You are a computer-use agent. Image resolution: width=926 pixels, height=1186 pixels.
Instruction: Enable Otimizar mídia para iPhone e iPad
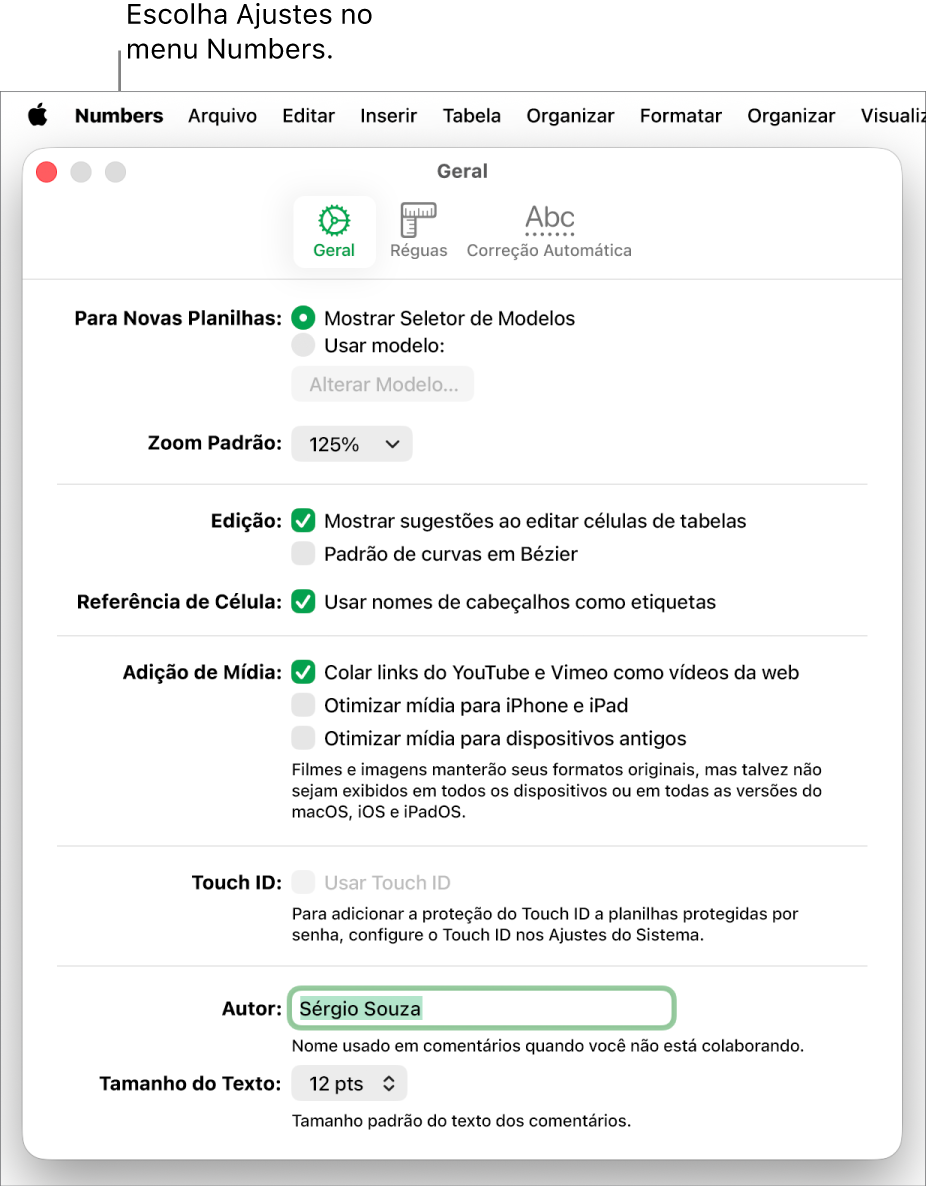[x=303, y=705]
